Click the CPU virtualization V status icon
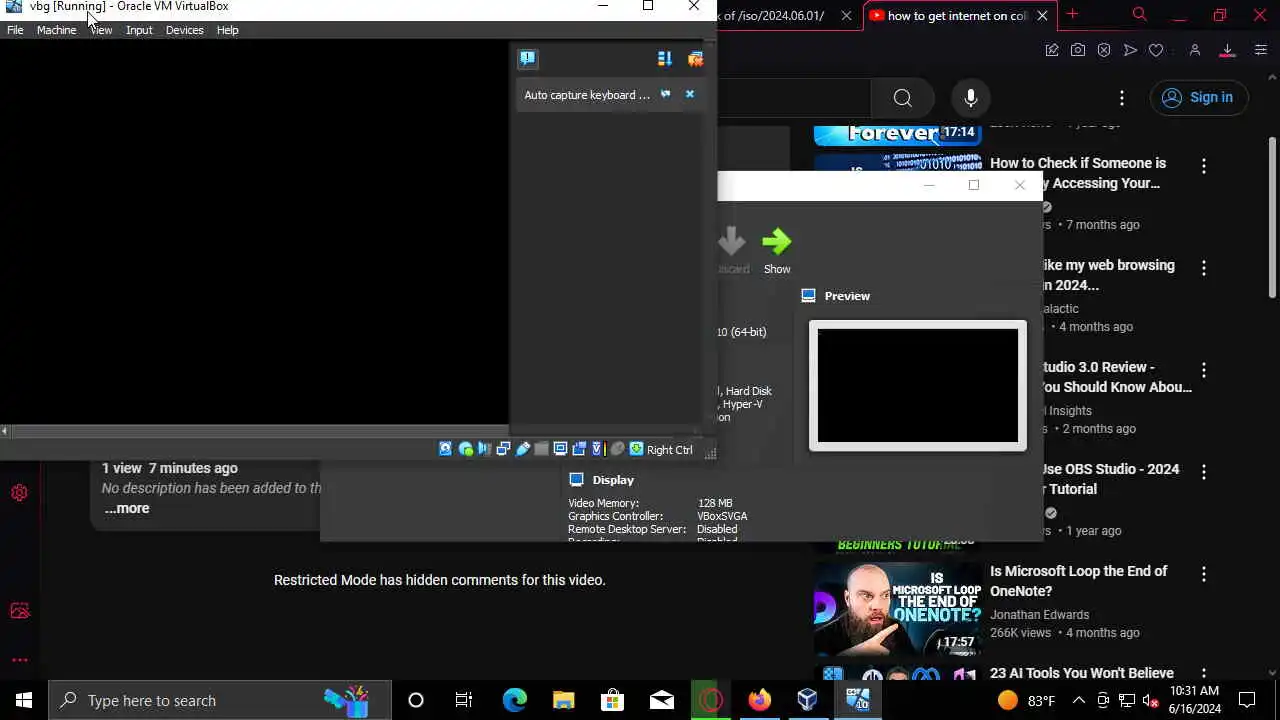This screenshot has width=1280, height=720. coord(597,450)
